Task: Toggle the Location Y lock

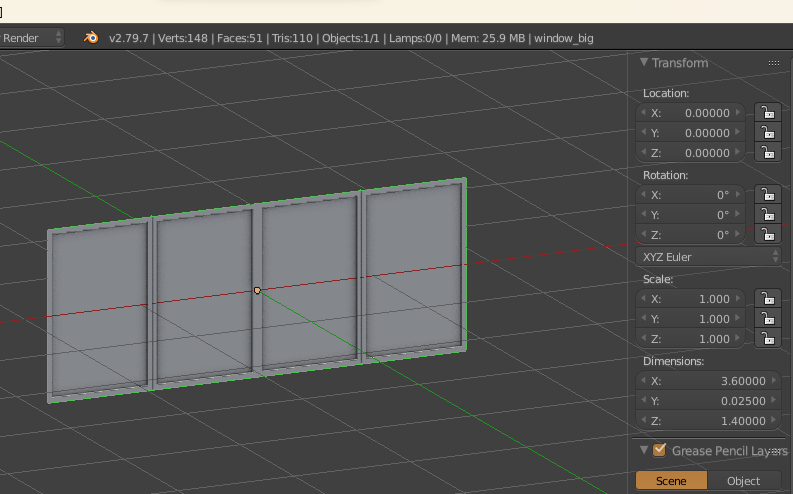Action: [x=767, y=133]
